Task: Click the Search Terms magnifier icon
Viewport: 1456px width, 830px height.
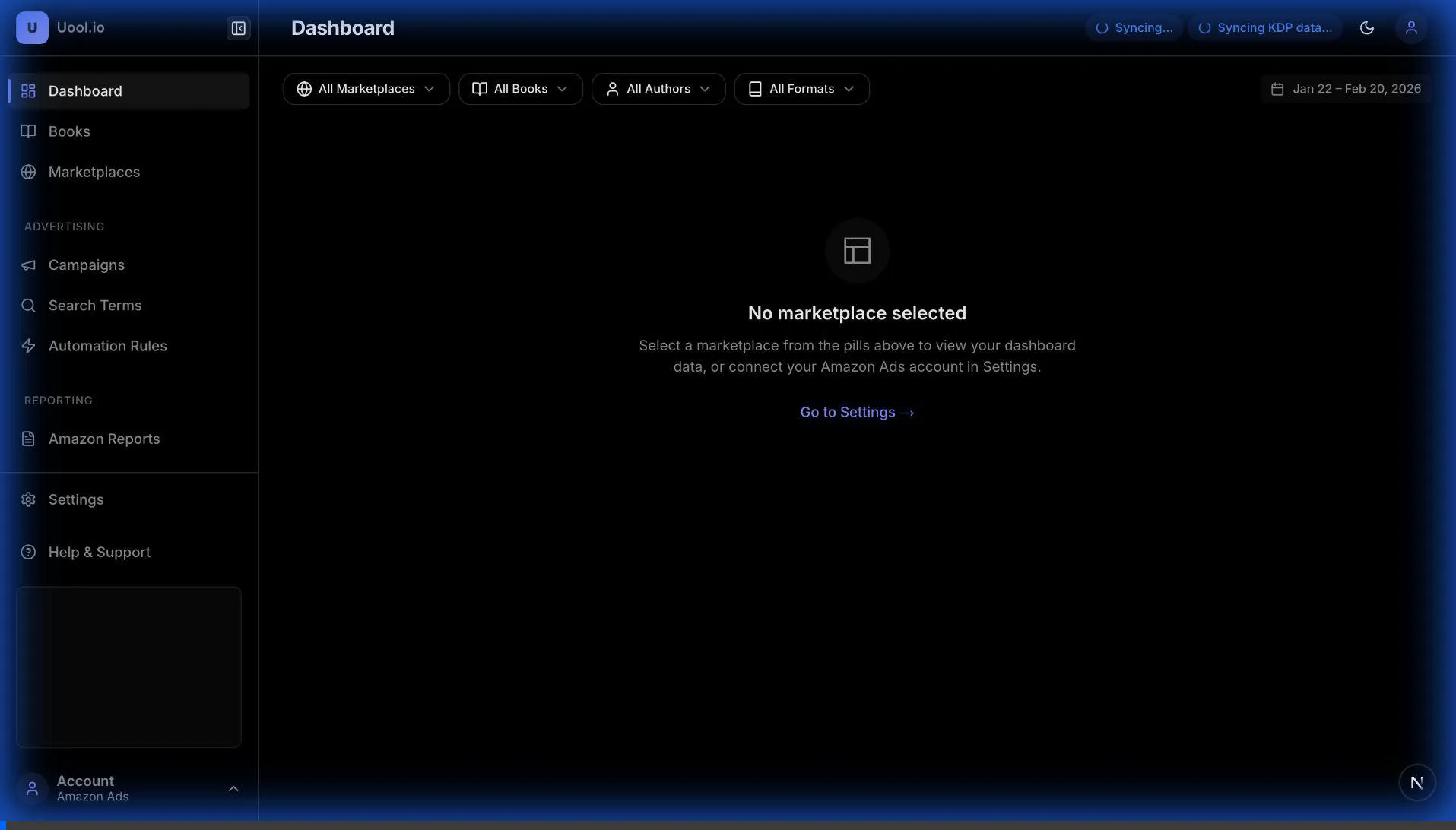Action: 29,306
